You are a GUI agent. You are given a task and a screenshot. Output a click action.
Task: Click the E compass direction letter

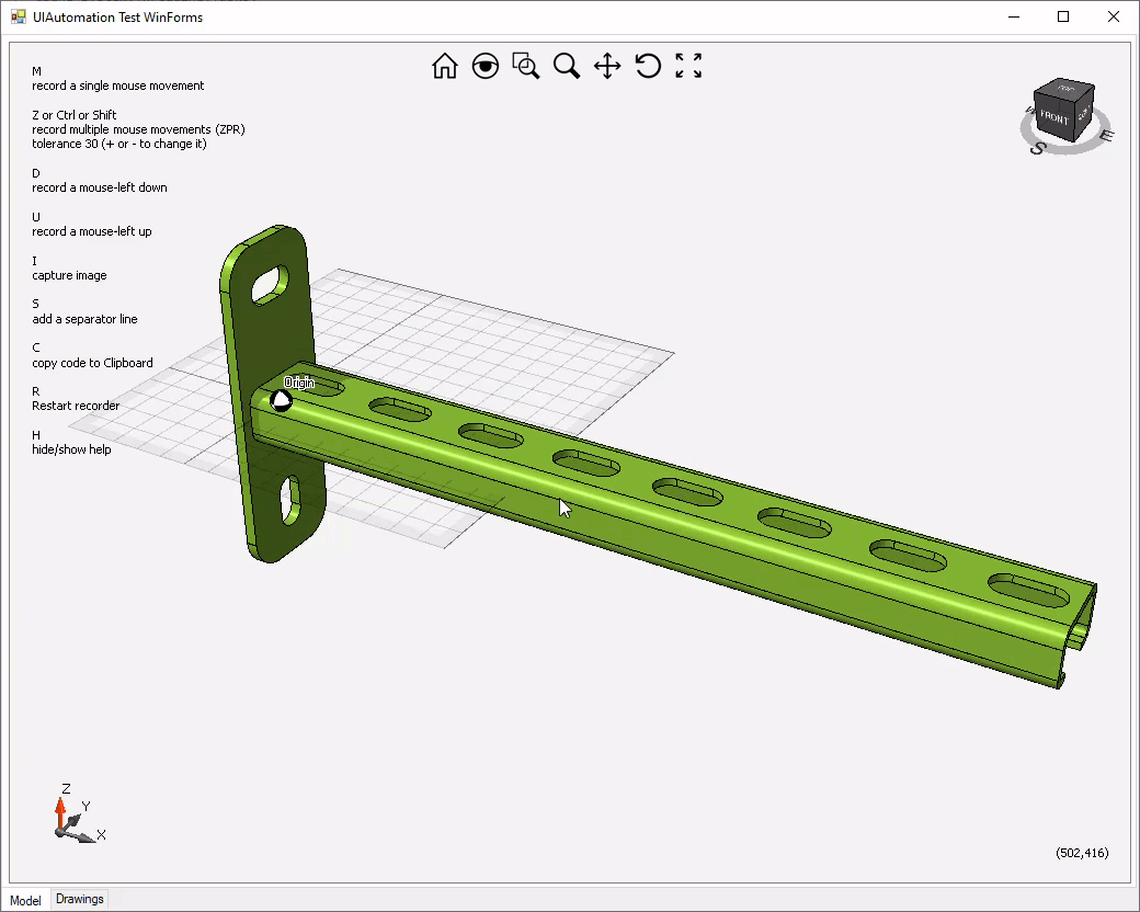(1105, 135)
